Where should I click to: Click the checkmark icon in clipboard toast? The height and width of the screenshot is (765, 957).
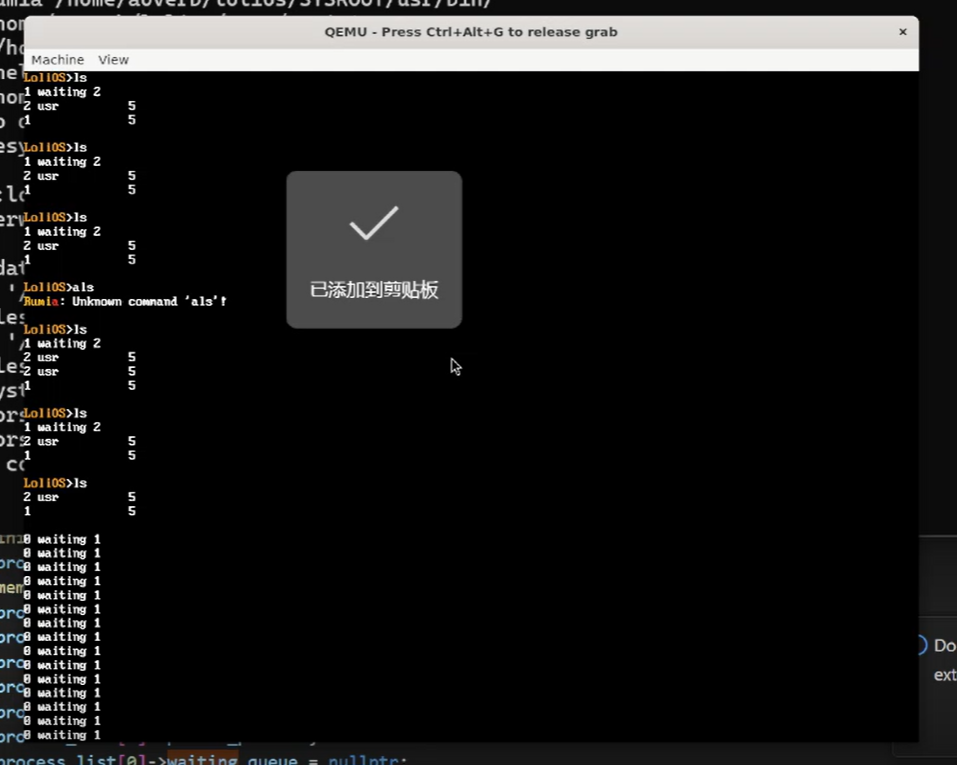374,223
